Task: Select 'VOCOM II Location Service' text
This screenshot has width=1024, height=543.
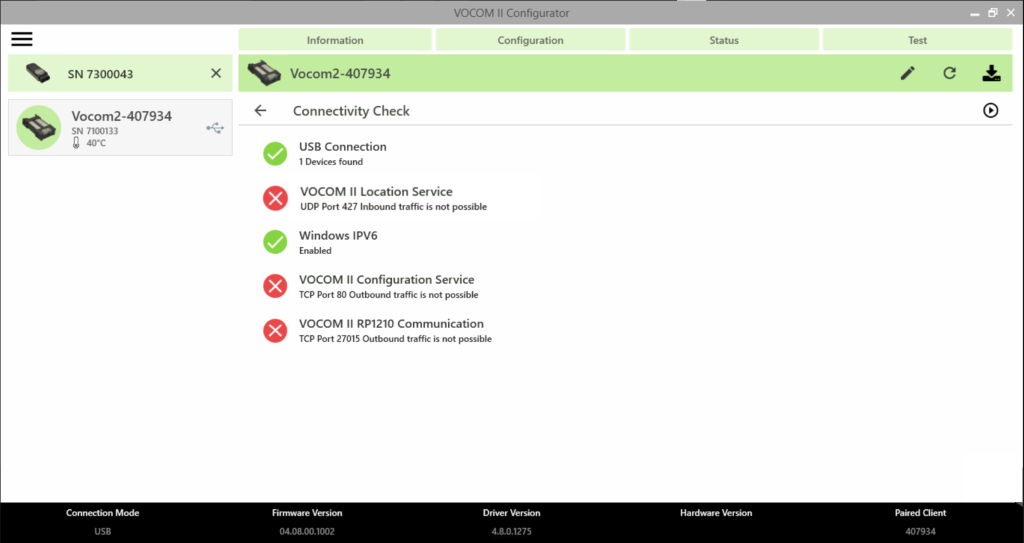Action: tap(376, 191)
